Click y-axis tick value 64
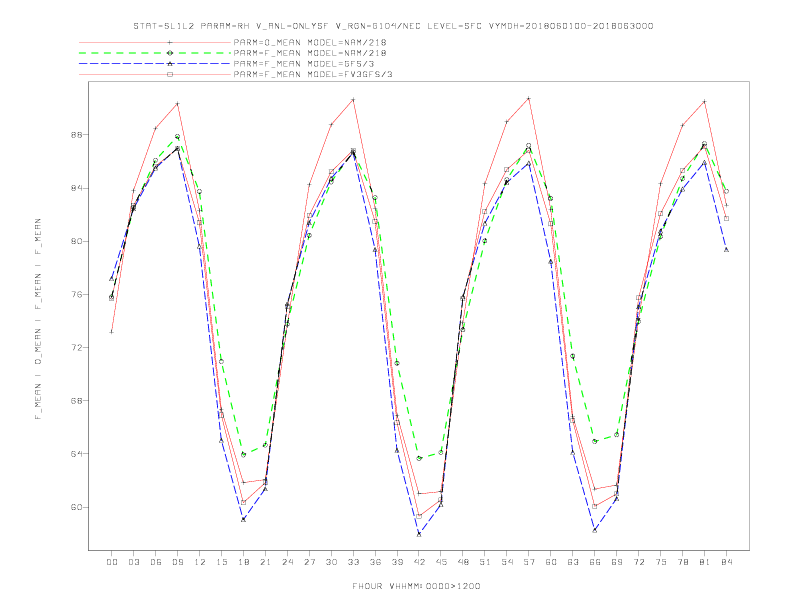The image size is (792, 612). tap(76, 454)
